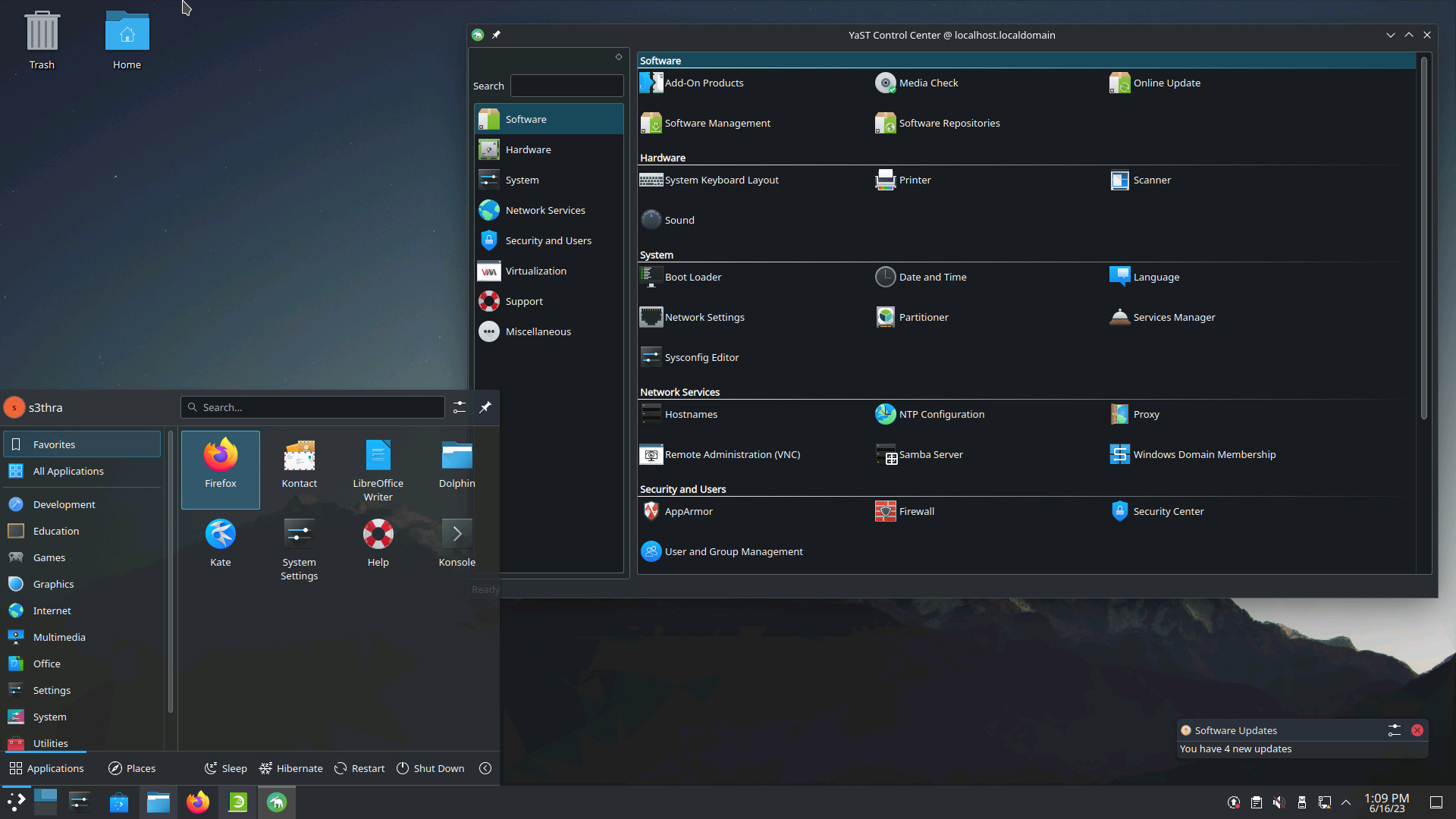The width and height of the screenshot is (1456, 819).
Task: Click the Software Management button
Action: click(x=718, y=122)
